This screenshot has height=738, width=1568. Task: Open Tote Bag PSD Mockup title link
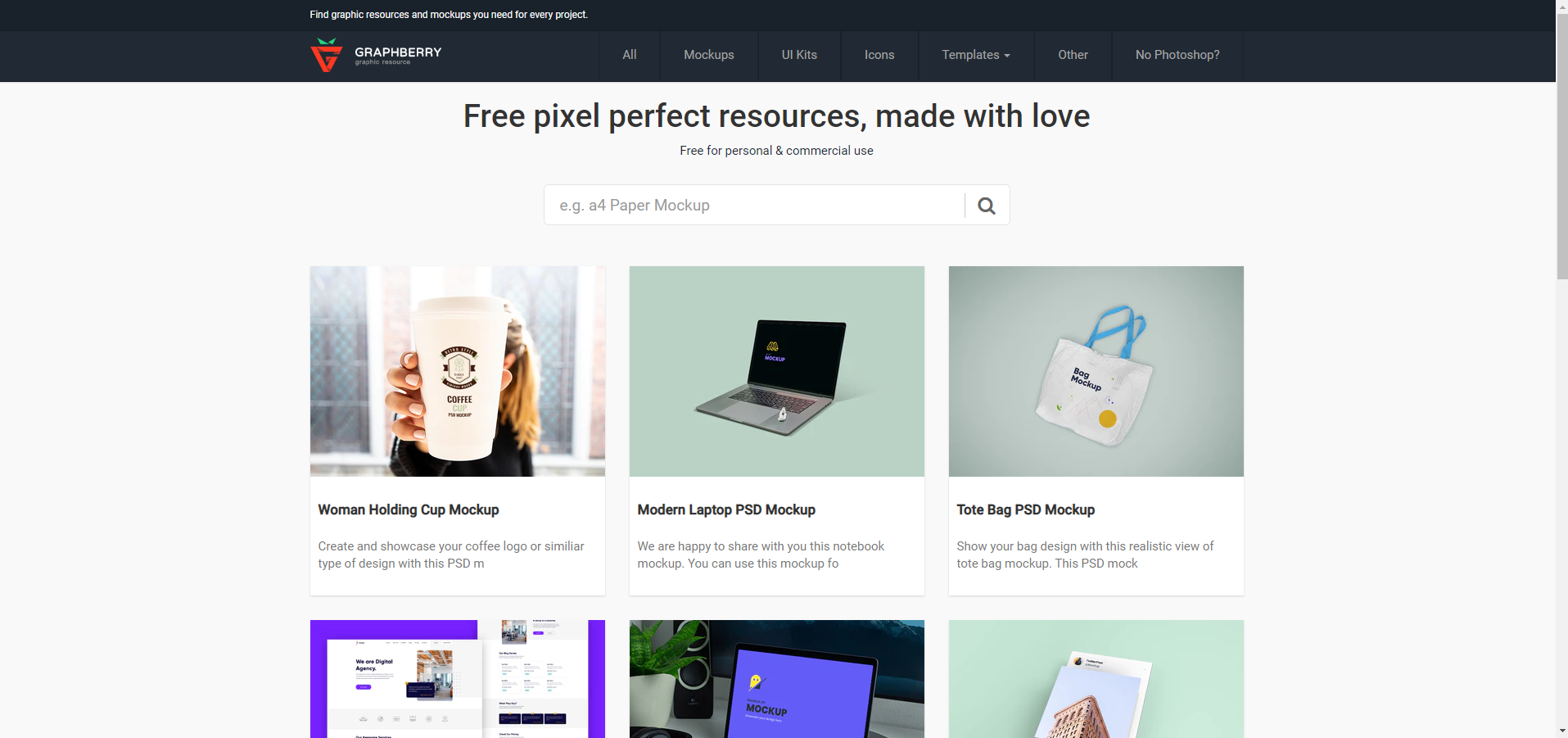tap(1025, 509)
